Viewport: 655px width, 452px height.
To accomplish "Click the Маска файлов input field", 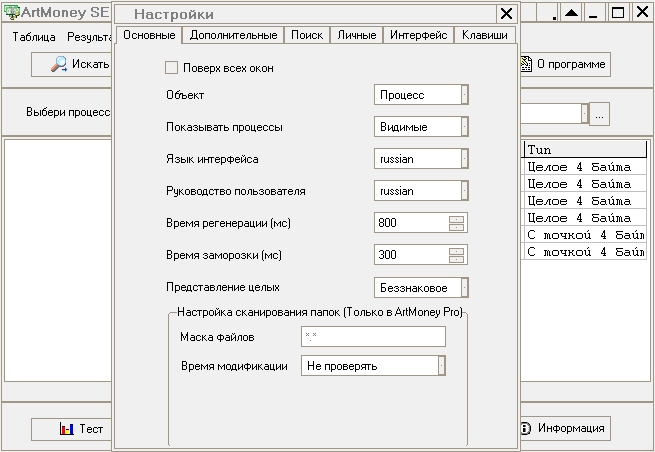I will coord(373,337).
